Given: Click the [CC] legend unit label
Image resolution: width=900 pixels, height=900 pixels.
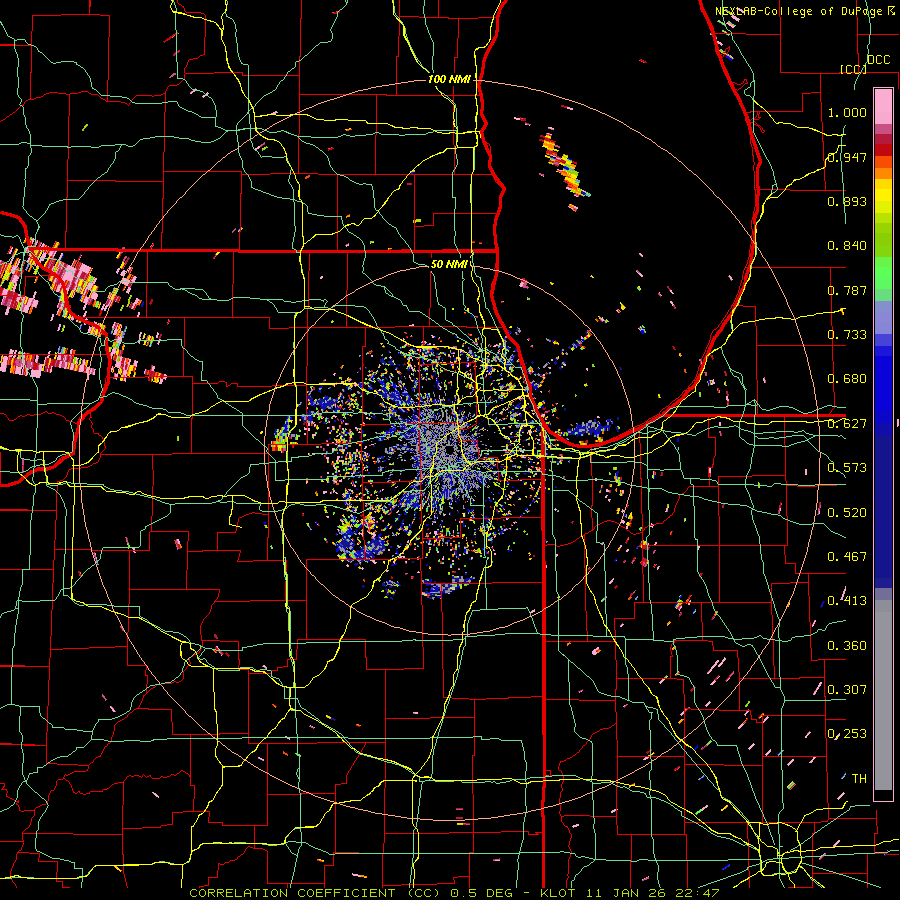Looking at the screenshot, I should (x=854, y=69).
